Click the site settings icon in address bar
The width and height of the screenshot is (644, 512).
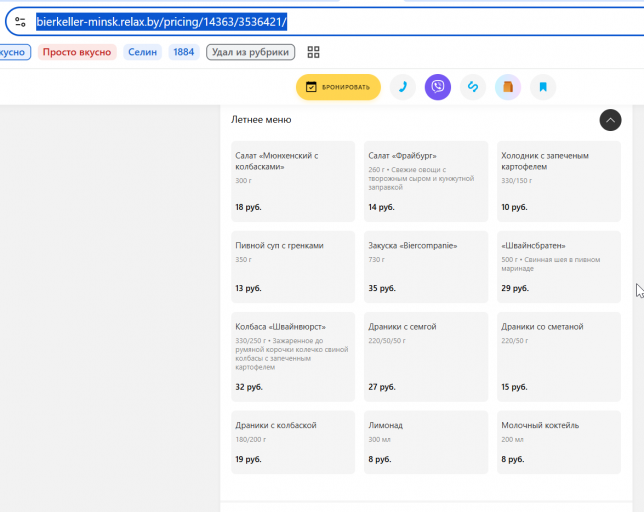20,21
